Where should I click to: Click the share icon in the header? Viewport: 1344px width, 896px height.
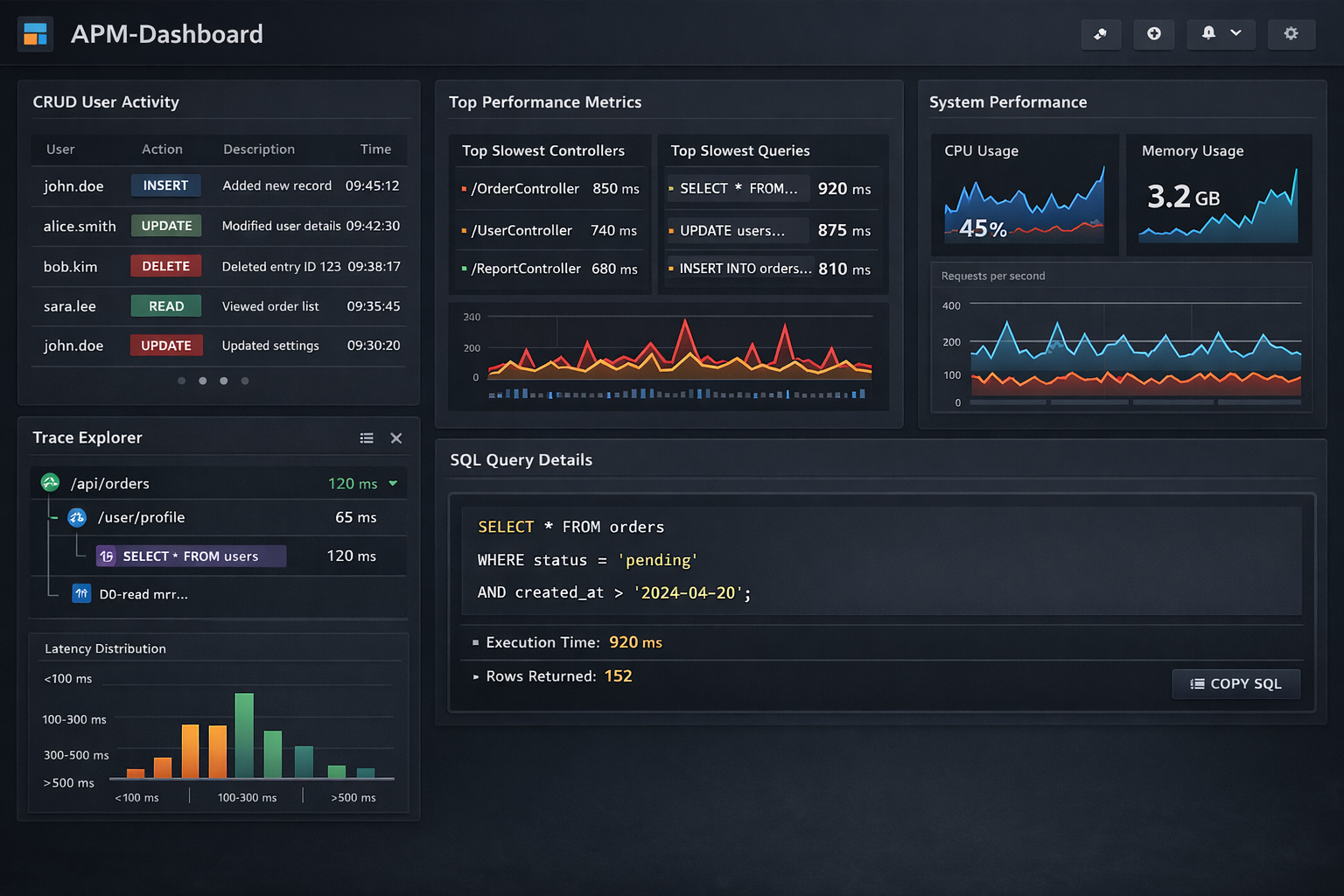[1101, 34]
